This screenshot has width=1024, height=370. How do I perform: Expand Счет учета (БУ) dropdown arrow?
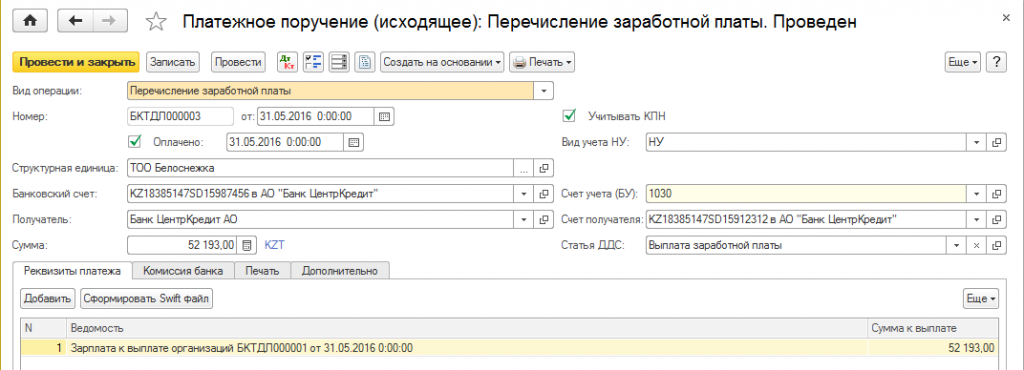[x=977, y=194]
